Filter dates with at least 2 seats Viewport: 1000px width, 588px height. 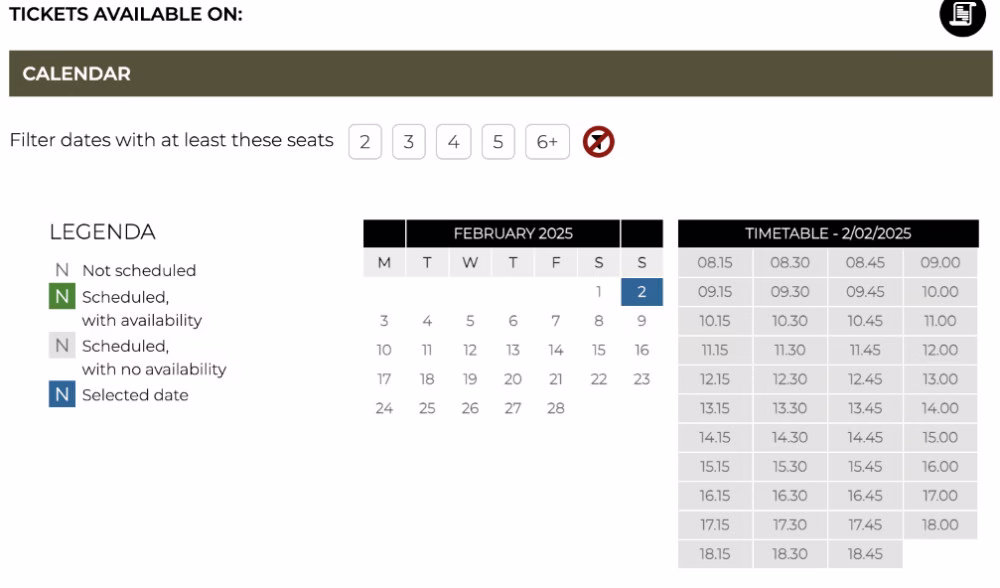pyautogui.click(x=365, y=142)
